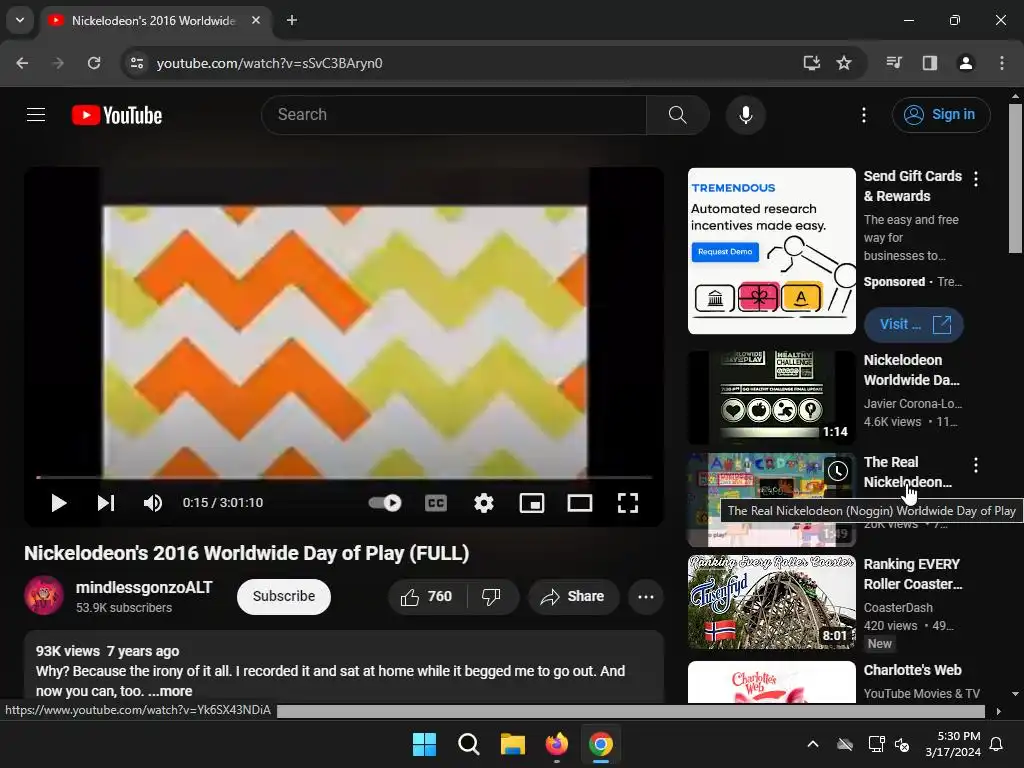
Task: Go to the YouTube home logo
Action: [x=117, y=115]
